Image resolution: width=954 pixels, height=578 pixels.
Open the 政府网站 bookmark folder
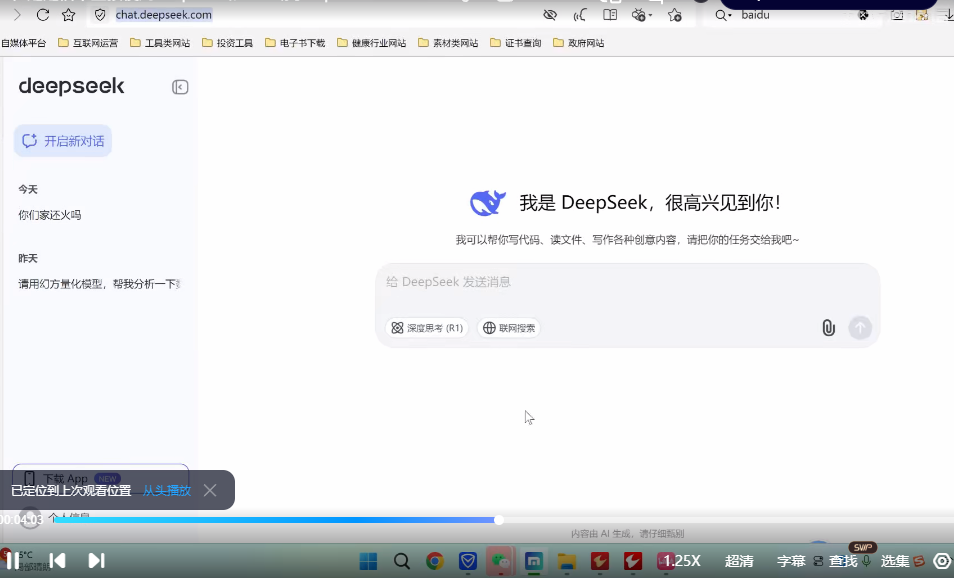[579, 43]
